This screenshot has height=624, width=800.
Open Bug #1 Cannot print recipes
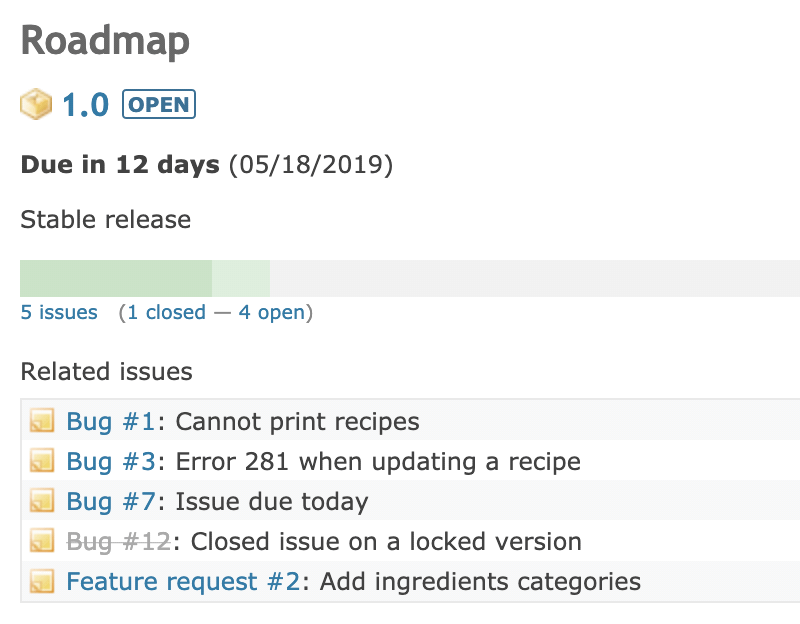pos(111,422)
